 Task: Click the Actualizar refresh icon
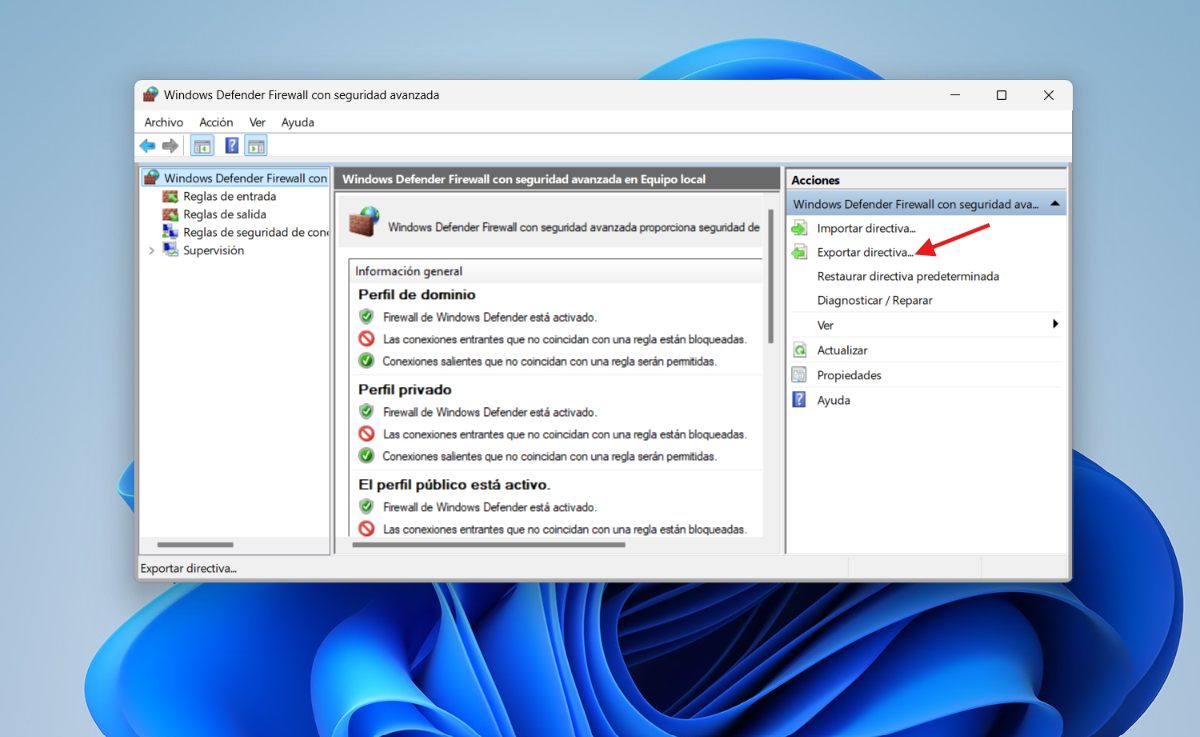click(799, 350)
